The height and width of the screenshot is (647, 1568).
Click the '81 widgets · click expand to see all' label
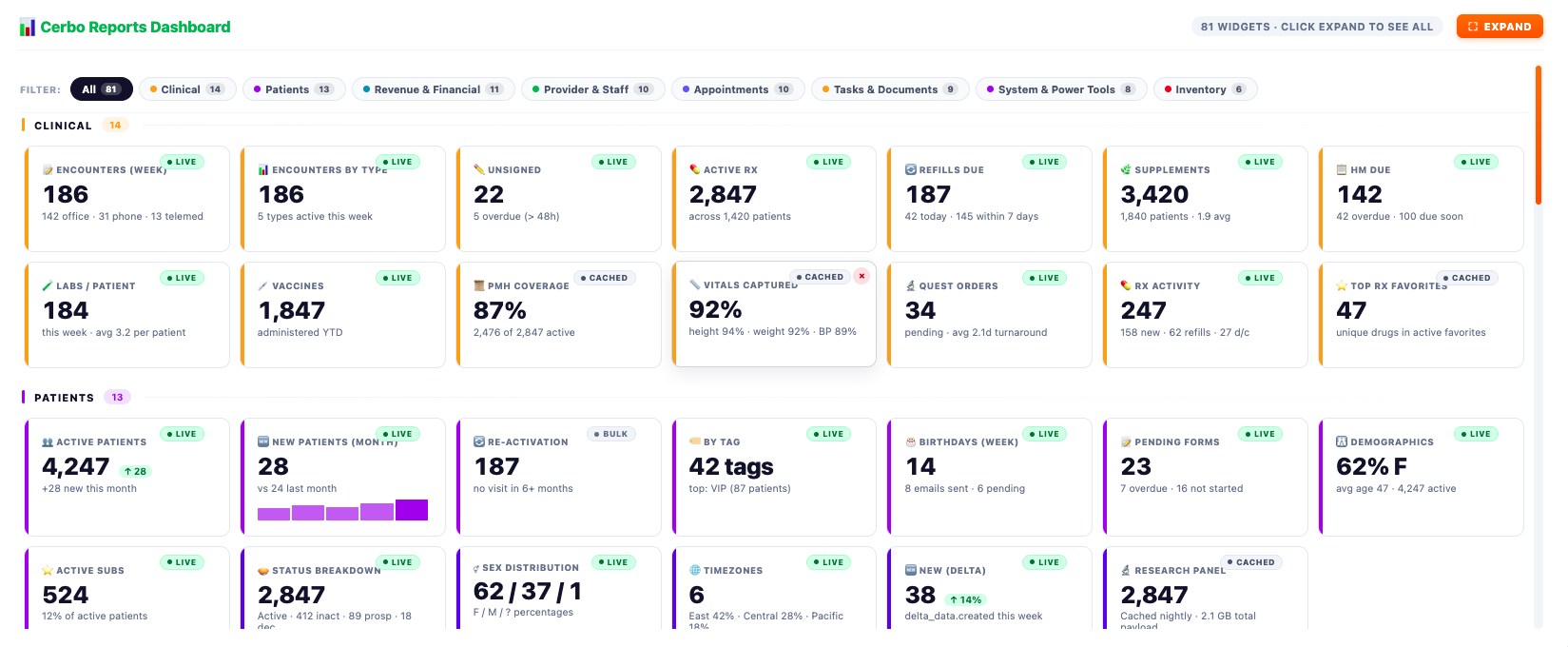tap(1316, 27)
